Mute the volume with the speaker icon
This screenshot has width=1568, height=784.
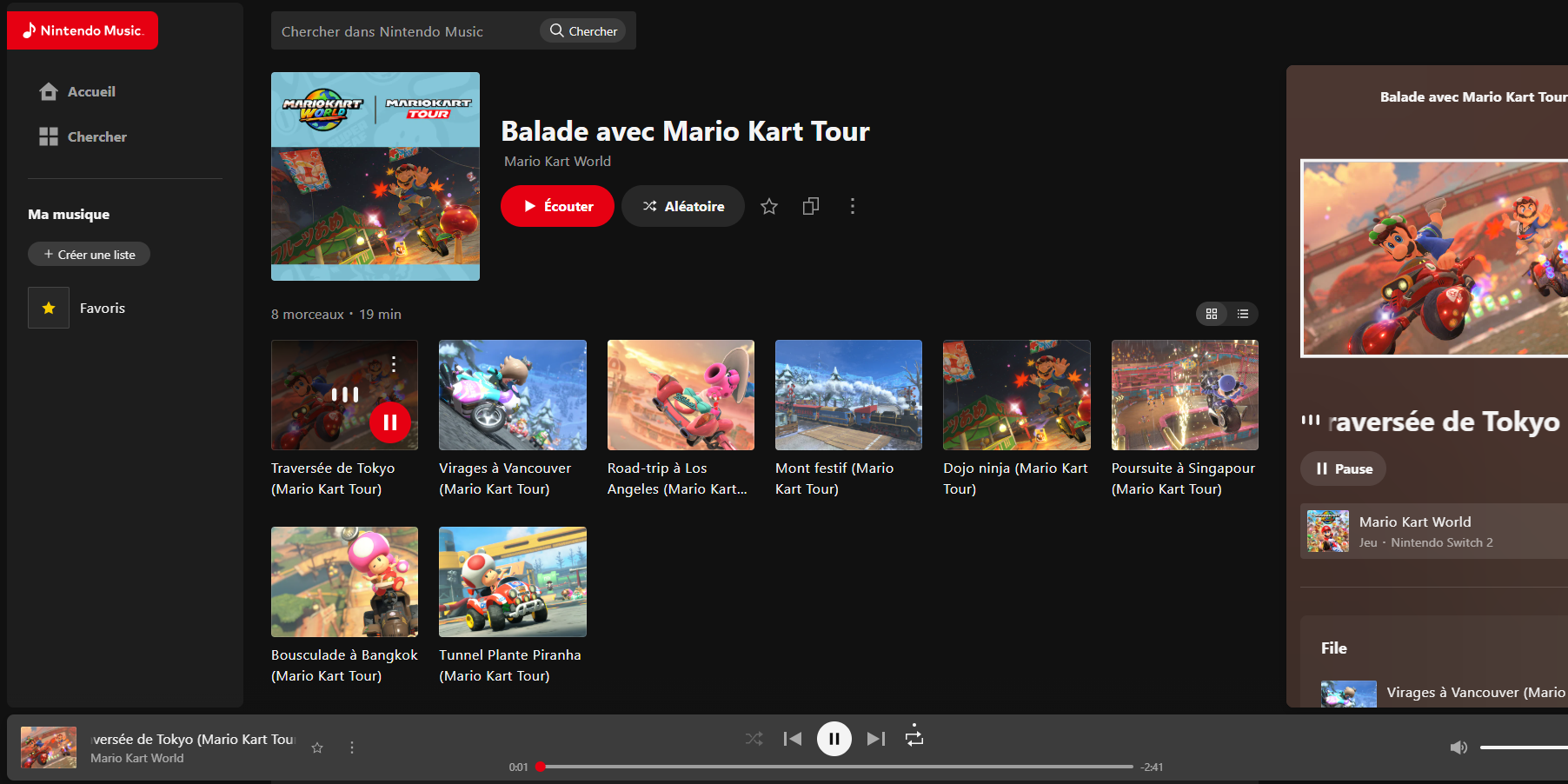tap(1459, 747)
